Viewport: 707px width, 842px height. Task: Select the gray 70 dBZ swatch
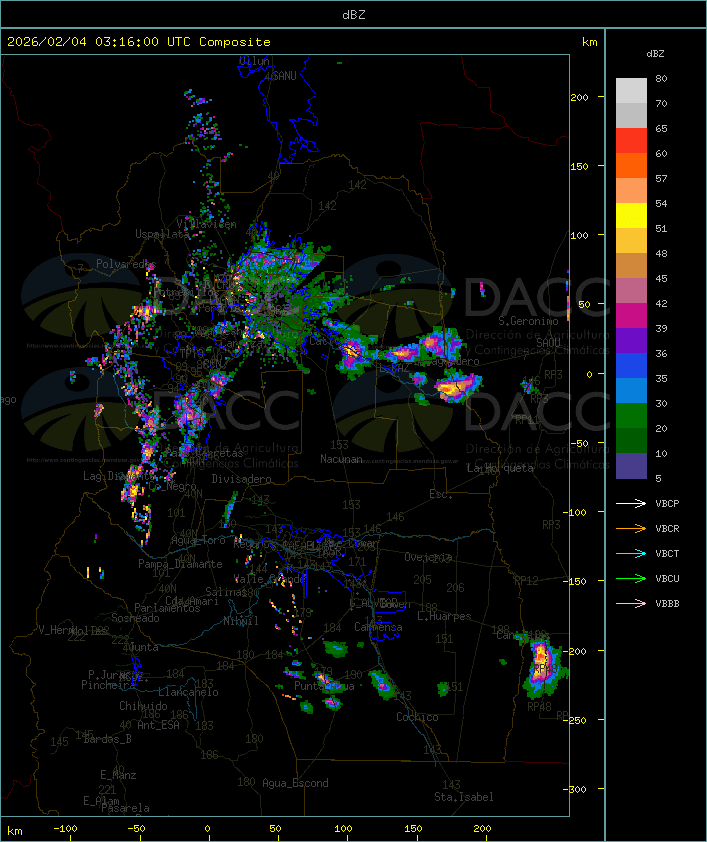[631, 115]
